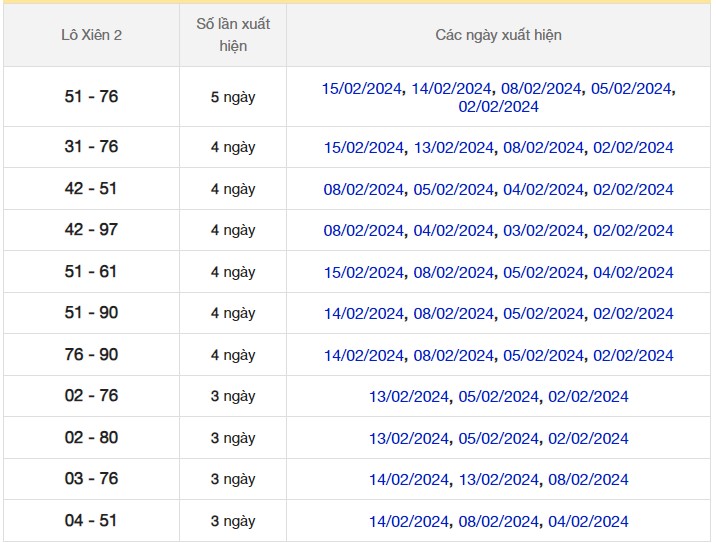Select the 04 - 51 pair cell
The height and width of the screenshot is (543, 716).
click(92, 521)
